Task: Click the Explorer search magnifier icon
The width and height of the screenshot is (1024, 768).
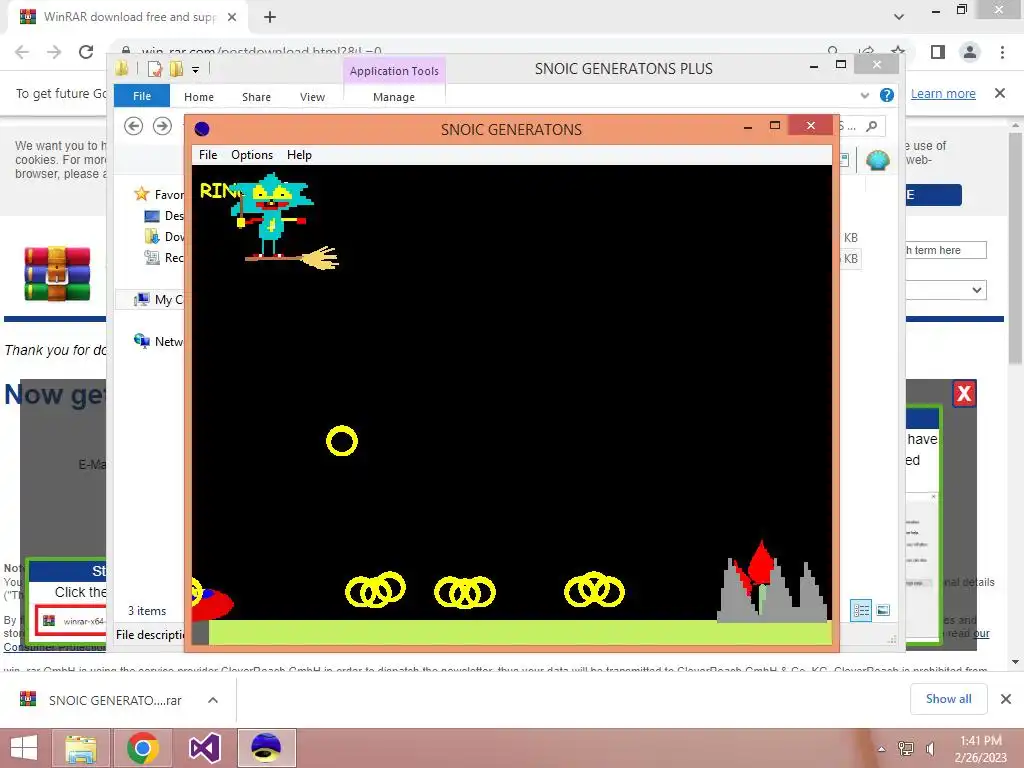Action: click(x=871, y=126)
